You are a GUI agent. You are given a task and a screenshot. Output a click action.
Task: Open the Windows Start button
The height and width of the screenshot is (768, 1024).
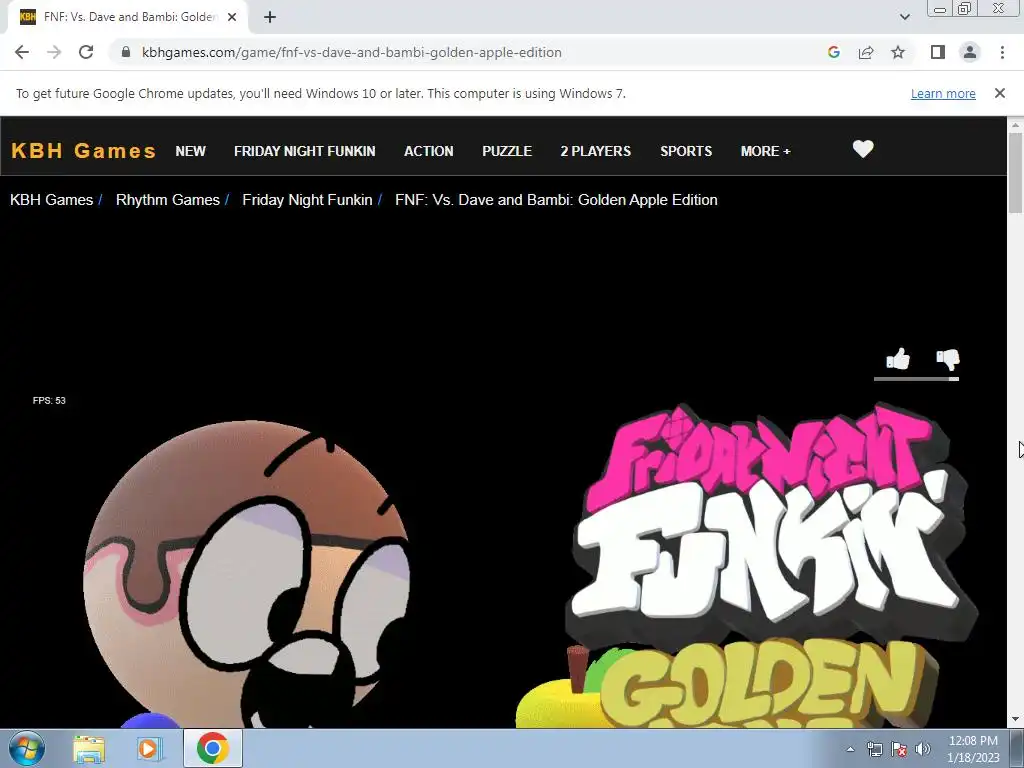(x=27, y=748)
